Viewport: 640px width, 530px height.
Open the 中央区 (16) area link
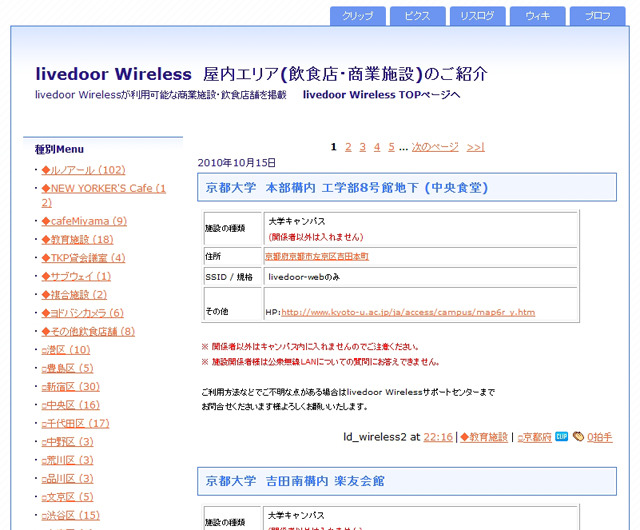(x=71, y=405)
